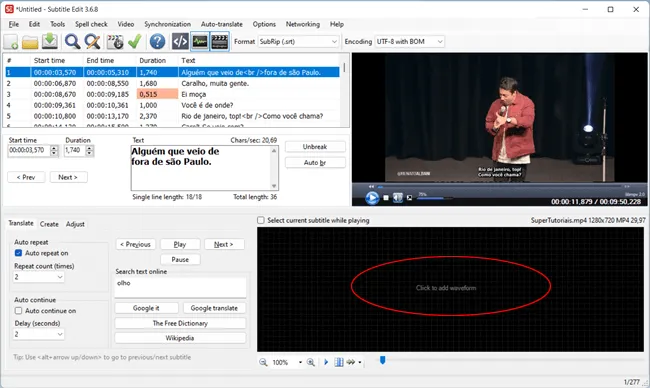
Task: Open the Visual sync clapperboard icon
Action: (115, 41)
